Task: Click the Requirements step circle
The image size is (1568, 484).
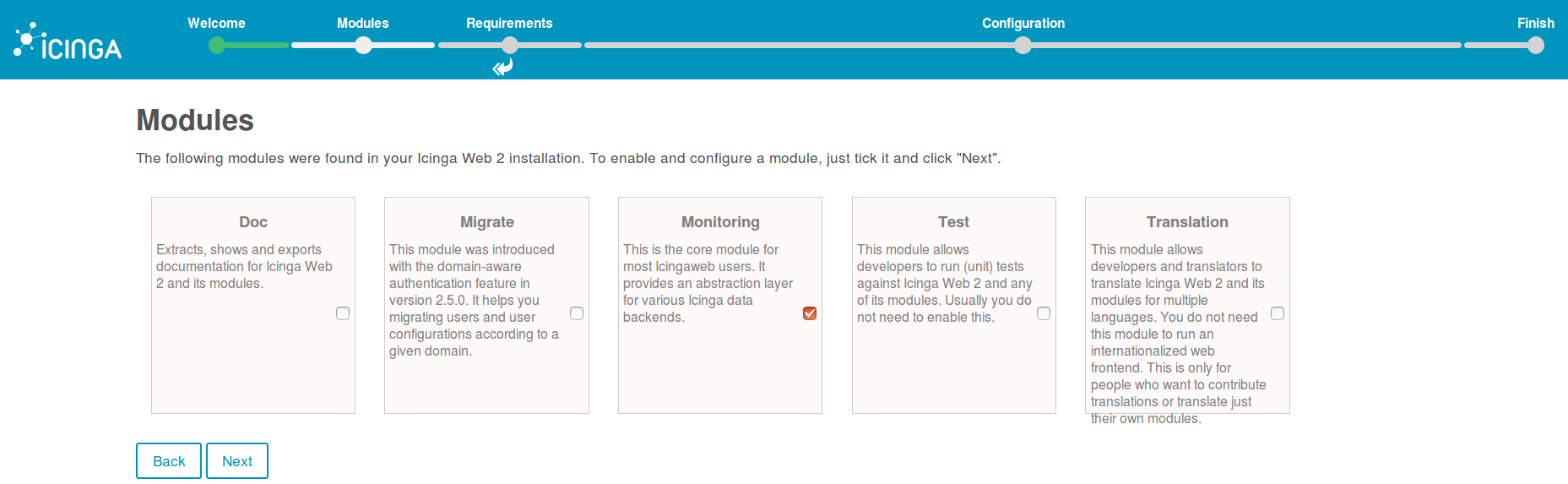Action: pos(510,46)
